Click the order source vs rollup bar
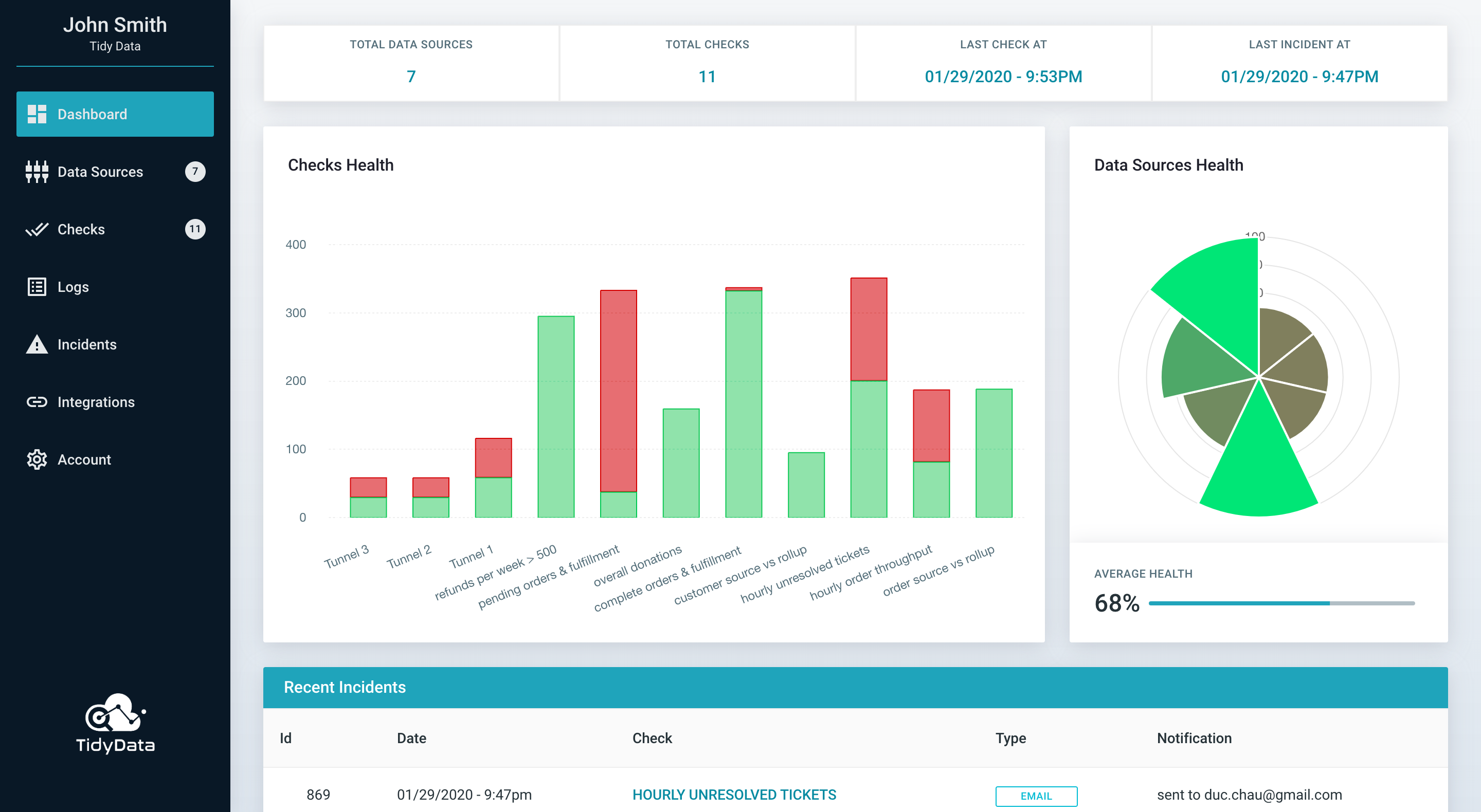This screenshot has height=812, width=1481. point(994,453)
